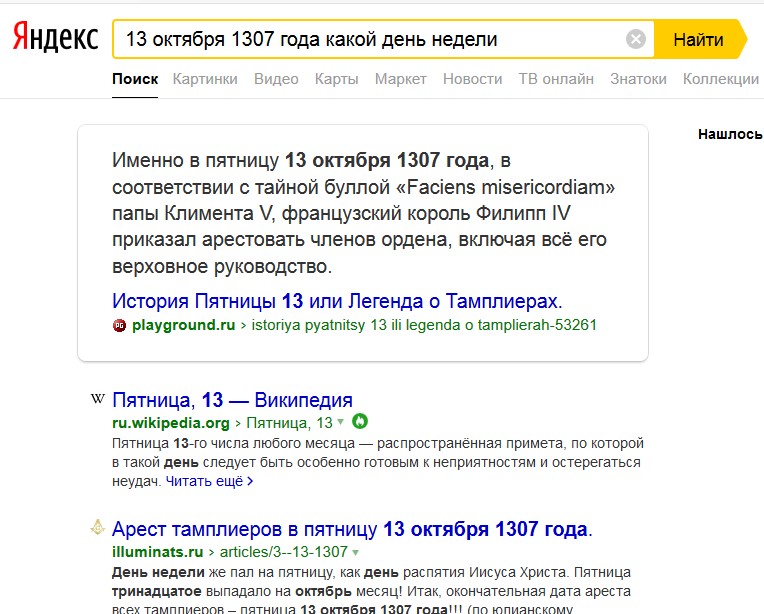The image size is (764, 614).
Task: Switch to the Новости tab
Action: click(x=473, y=79)
